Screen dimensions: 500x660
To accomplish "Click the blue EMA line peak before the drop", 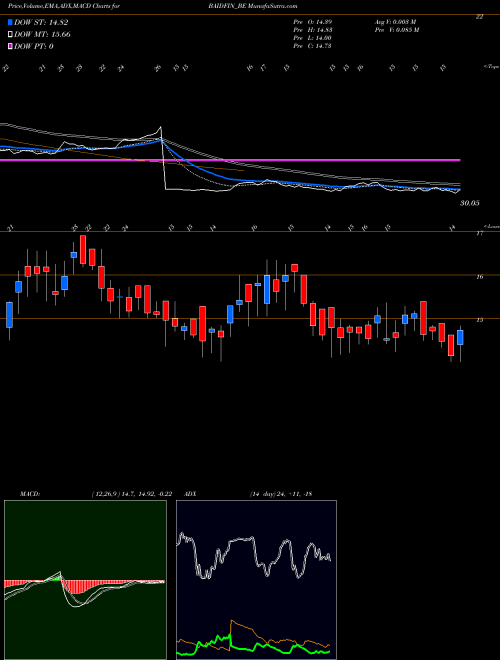I will 160,141.
